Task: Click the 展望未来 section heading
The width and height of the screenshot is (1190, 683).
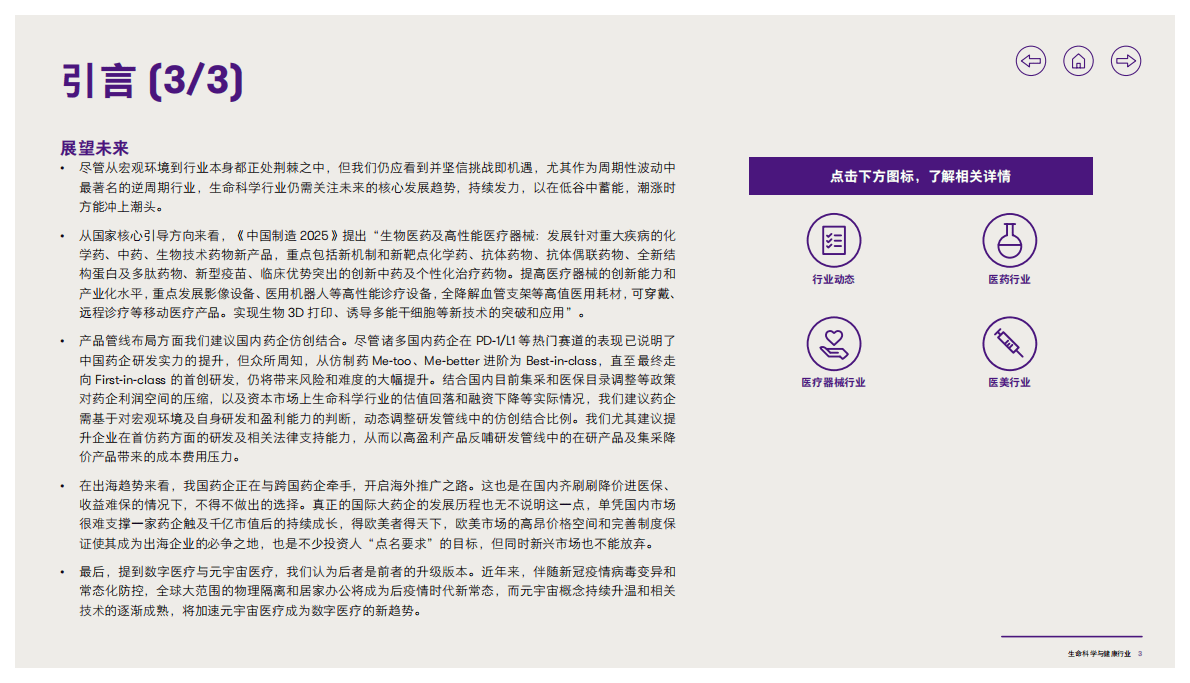Action: (x=94, y=146)
